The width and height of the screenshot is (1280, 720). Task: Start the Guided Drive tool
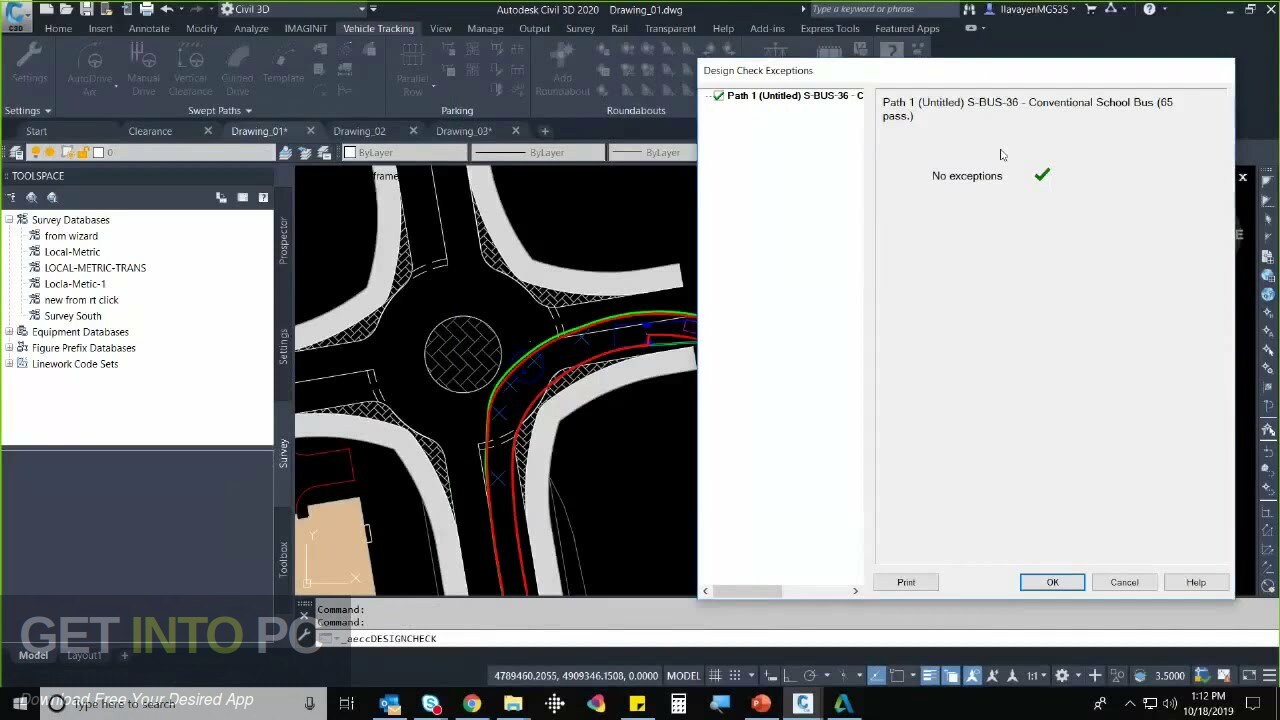(x=237, y=70)
